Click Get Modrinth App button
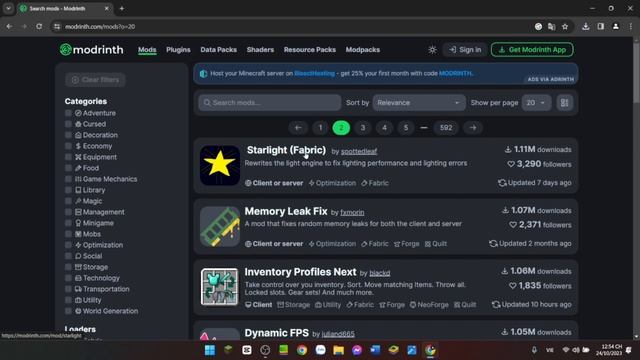 click(532, 50)
